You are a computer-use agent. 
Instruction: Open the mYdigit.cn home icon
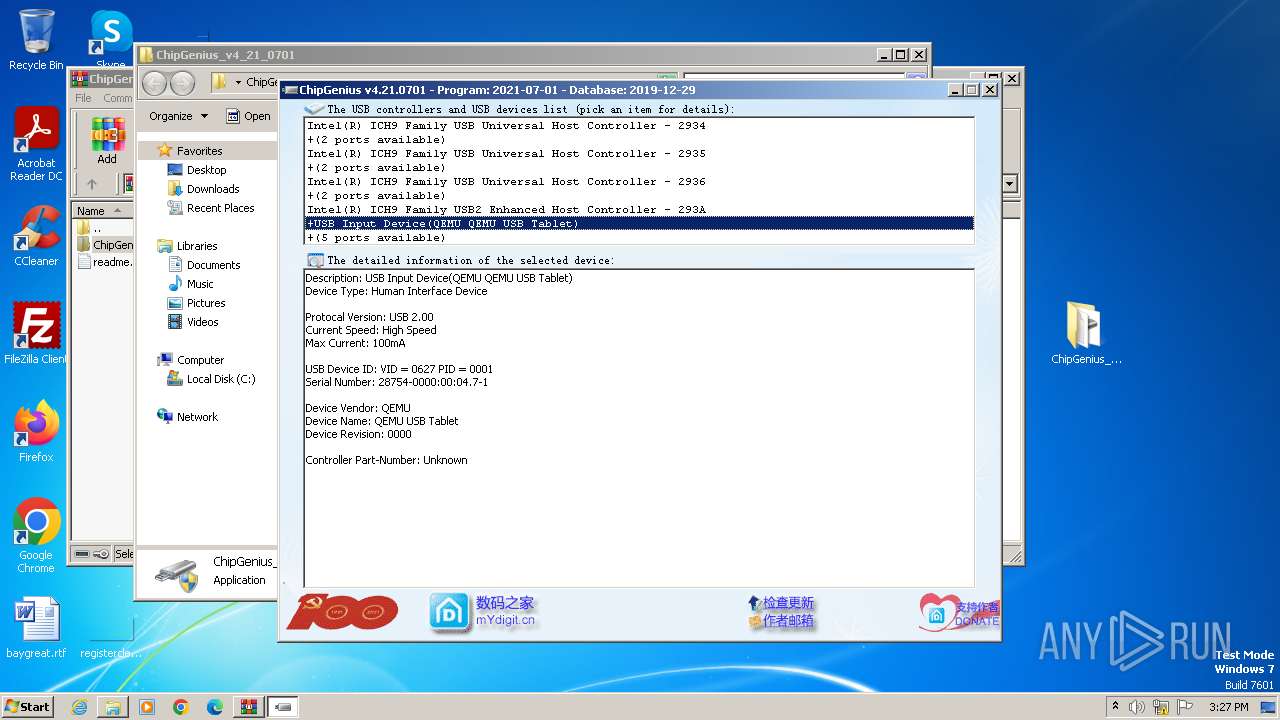tap(449, 612)
